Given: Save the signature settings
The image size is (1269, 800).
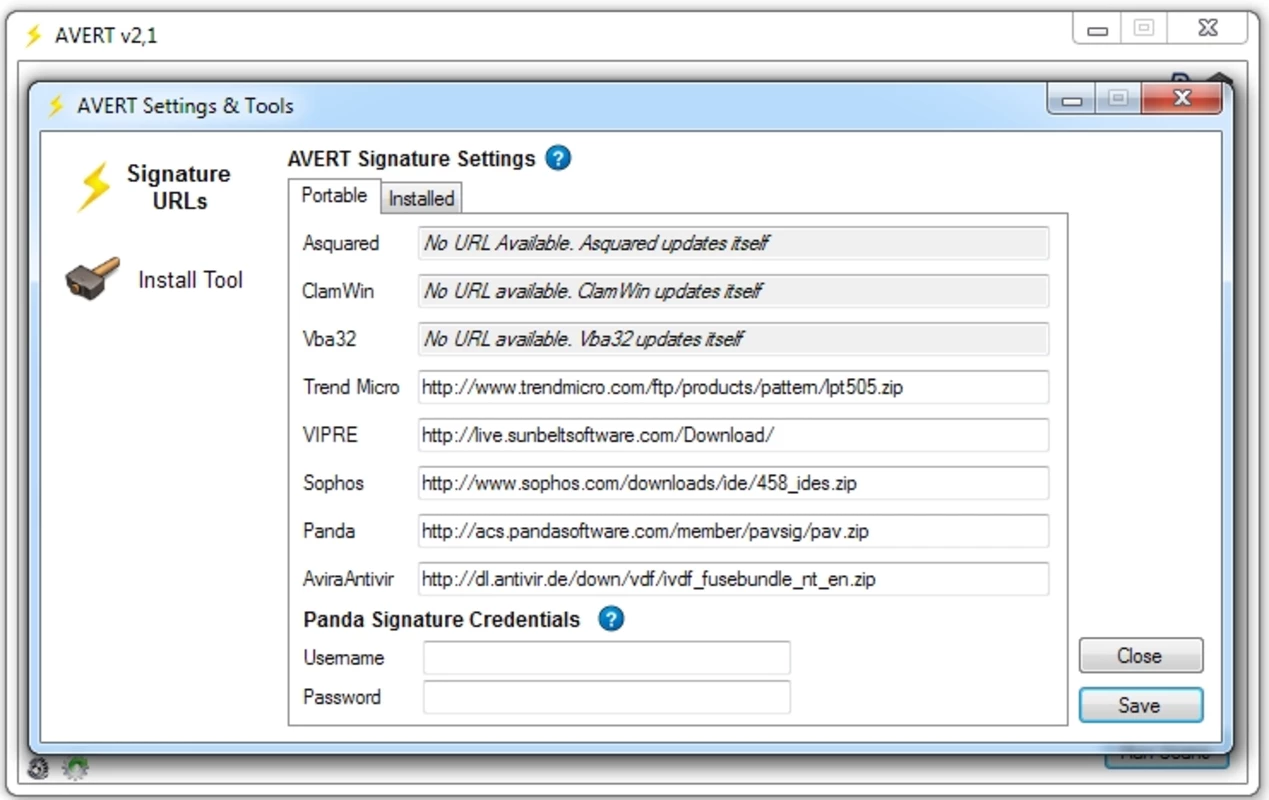Looking at the screenshot, I should pos(1140,705).
